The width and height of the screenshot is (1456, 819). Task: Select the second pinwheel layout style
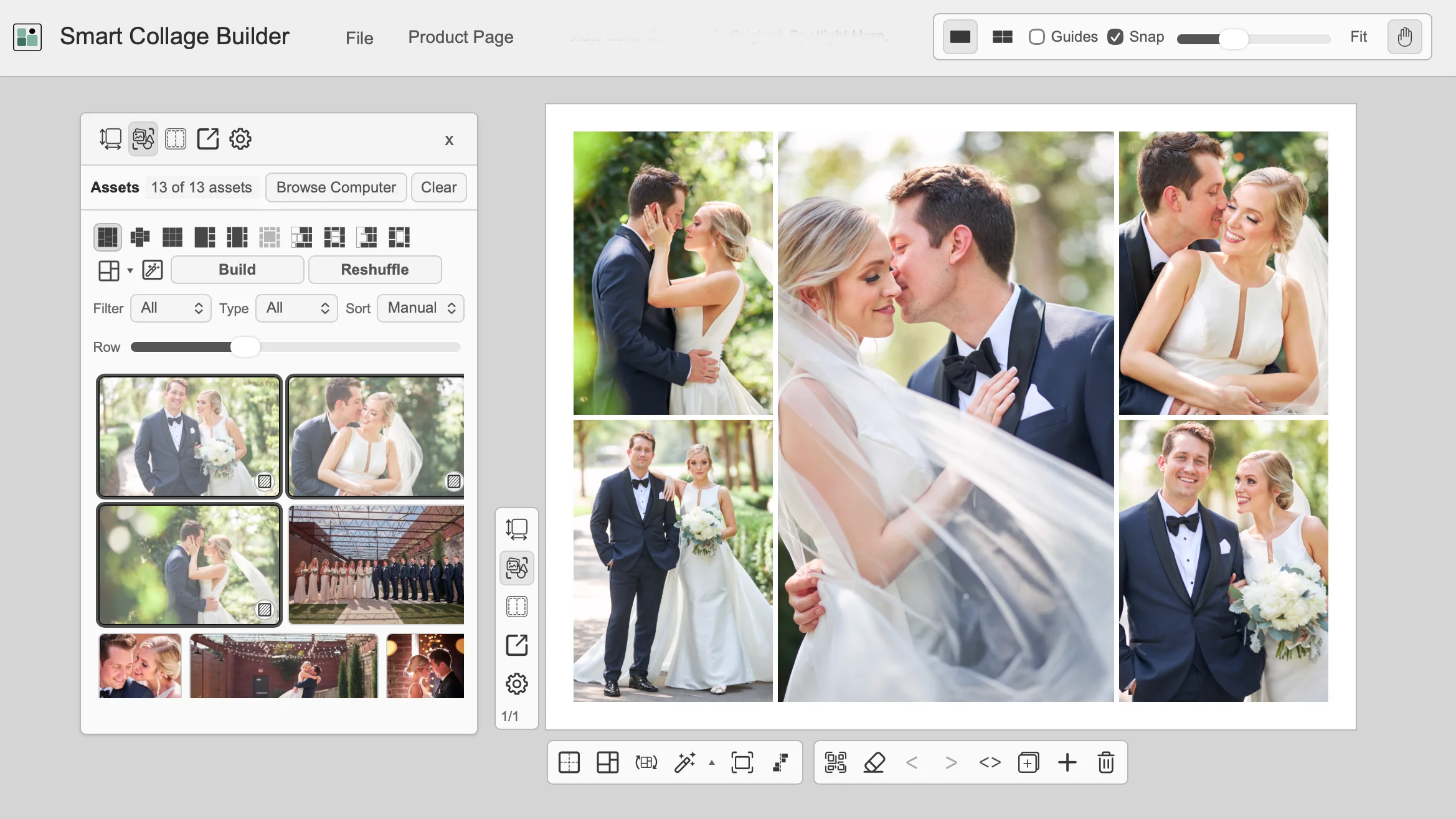[x=140, y=237]
